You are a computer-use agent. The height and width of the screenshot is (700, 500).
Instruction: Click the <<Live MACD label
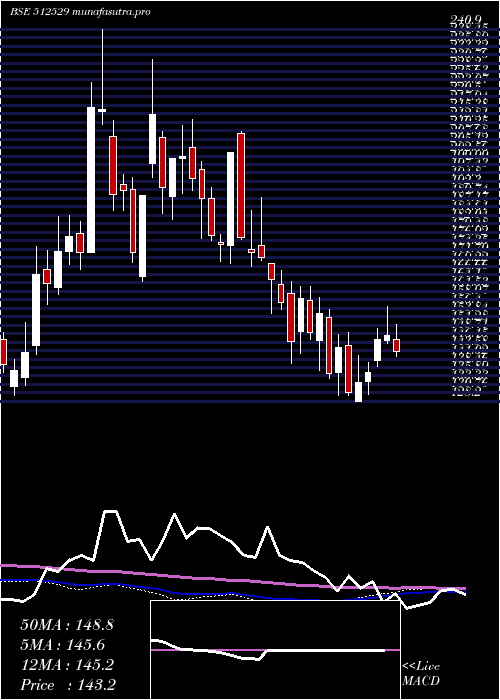tap(421, 674)
